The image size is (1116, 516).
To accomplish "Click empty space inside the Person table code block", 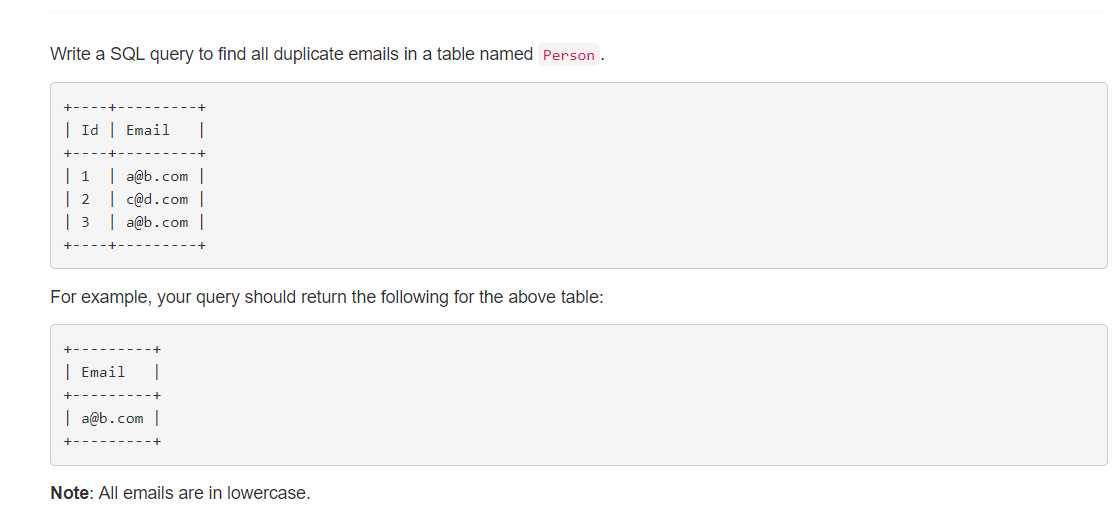I will click(x=641, y=176).
